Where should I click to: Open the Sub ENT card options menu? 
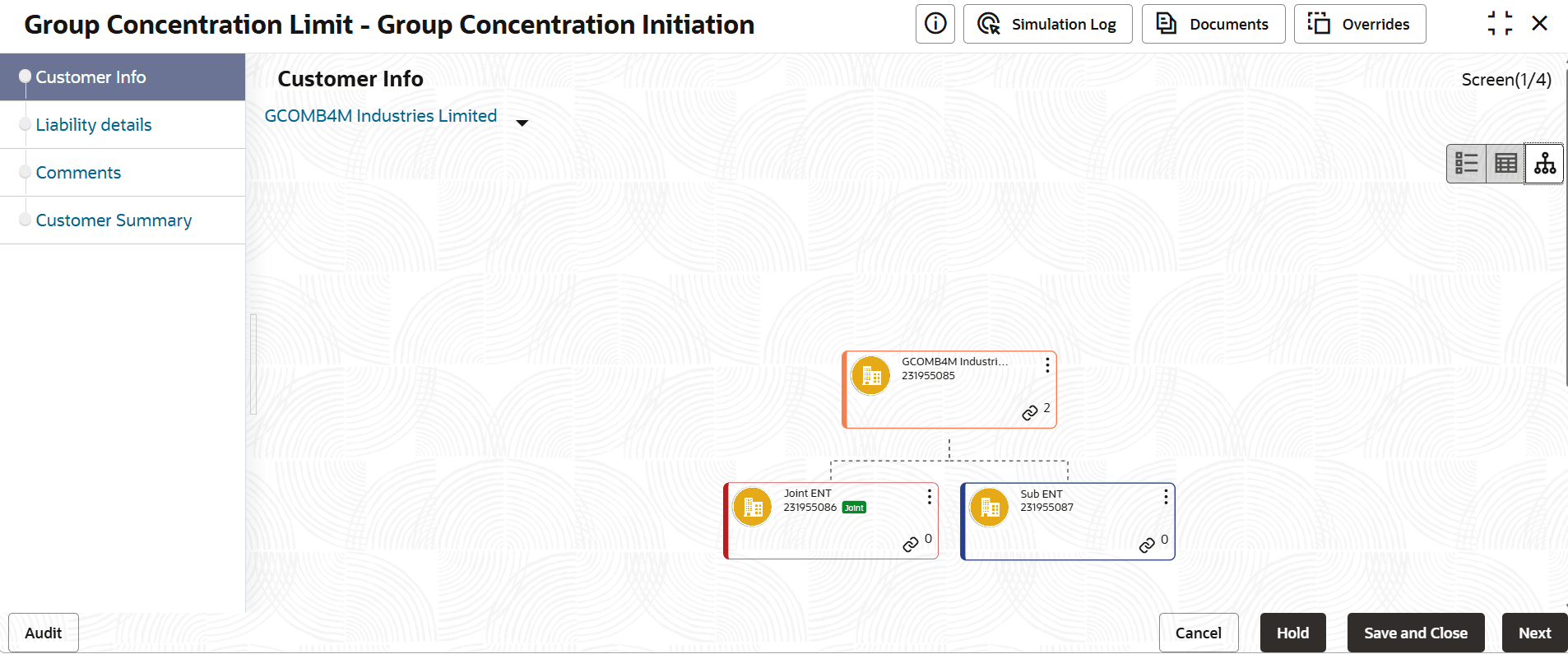(1166, 496)
